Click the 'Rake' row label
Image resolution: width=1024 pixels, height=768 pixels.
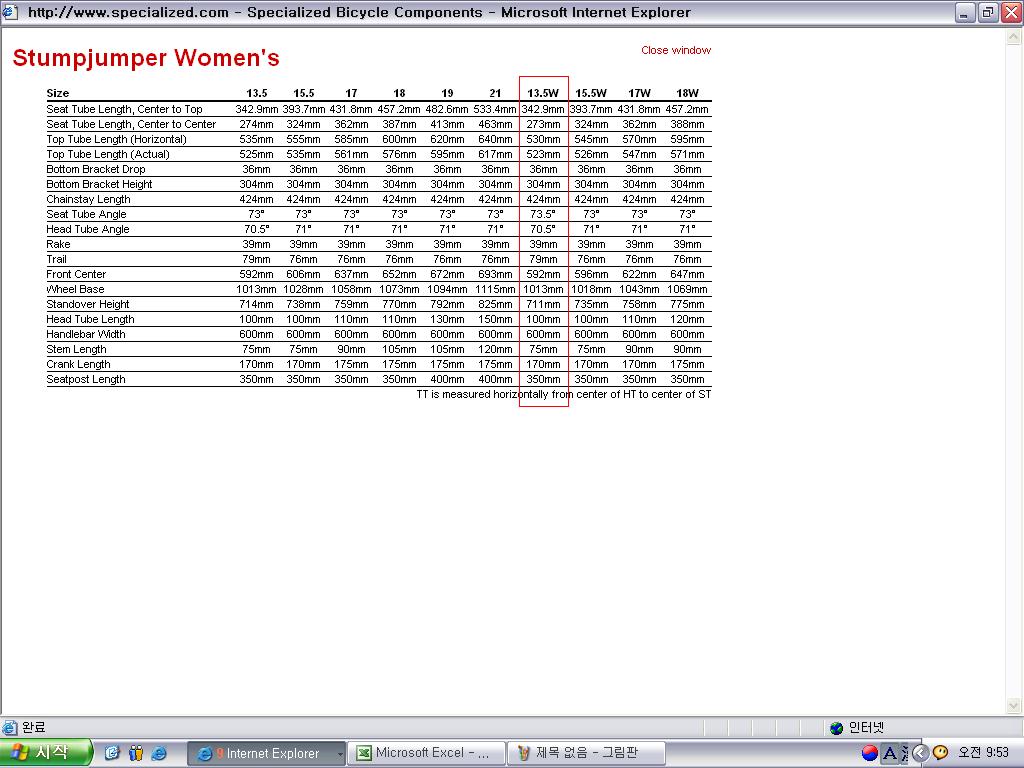click(x=58, y=244)
